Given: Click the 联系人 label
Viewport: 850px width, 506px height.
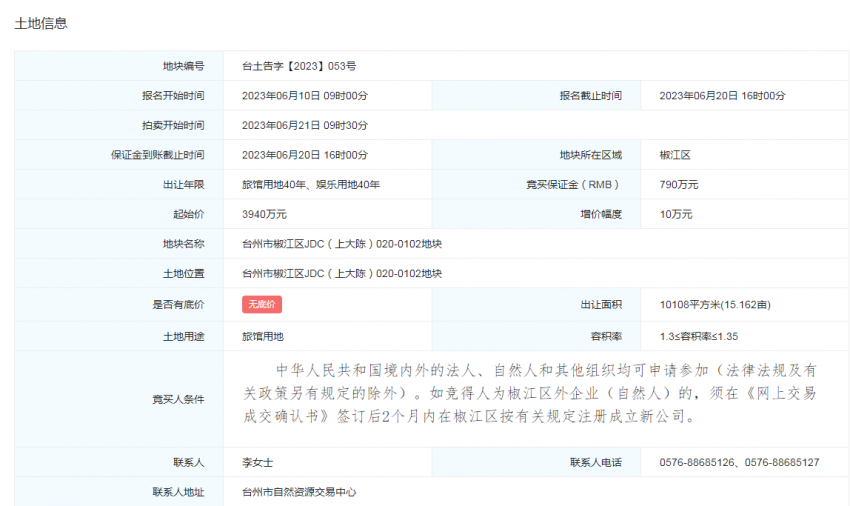Looking at the screenshot, I should point(189,463).
